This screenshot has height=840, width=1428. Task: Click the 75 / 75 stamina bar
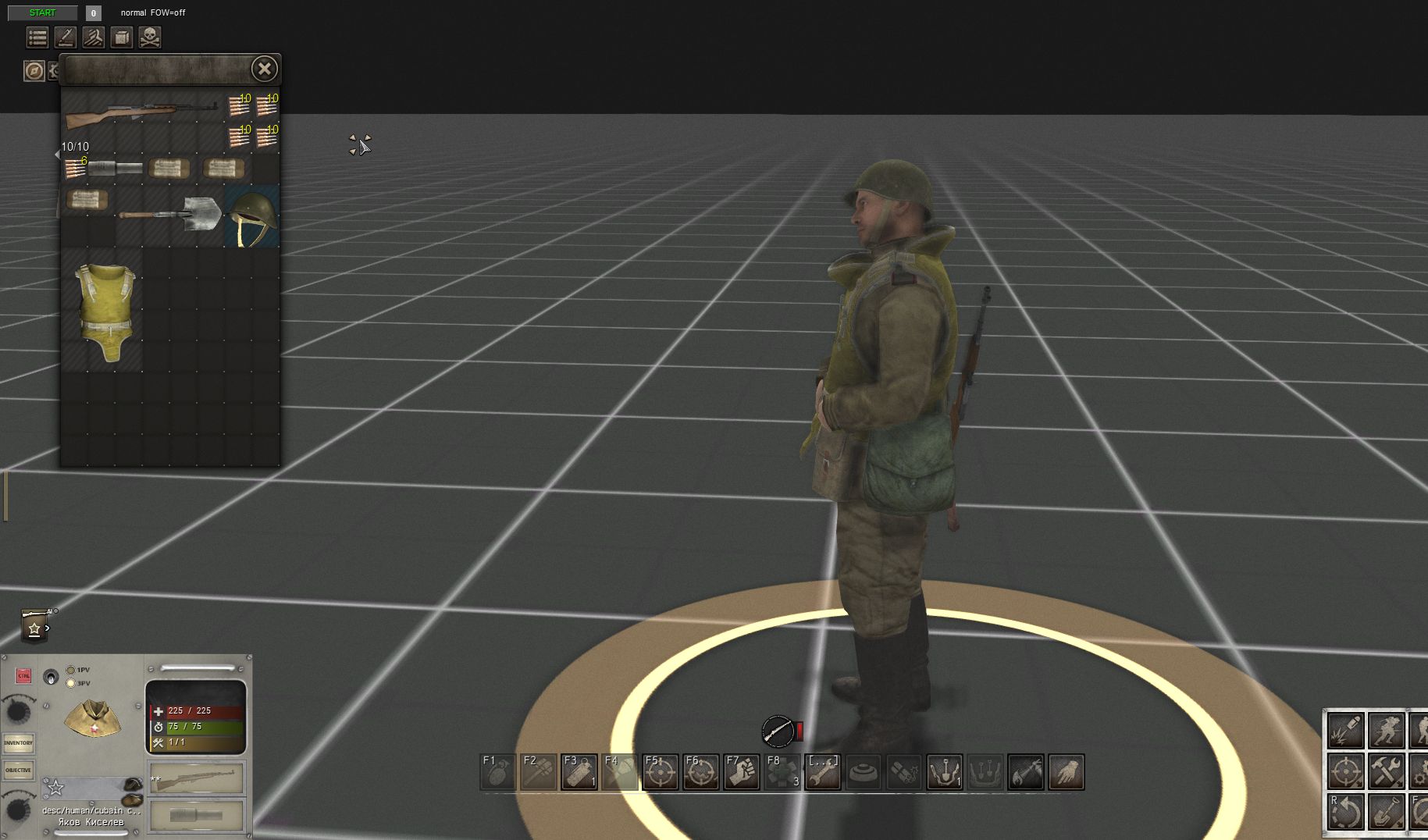pyautogui.click(x=197, y=727)
